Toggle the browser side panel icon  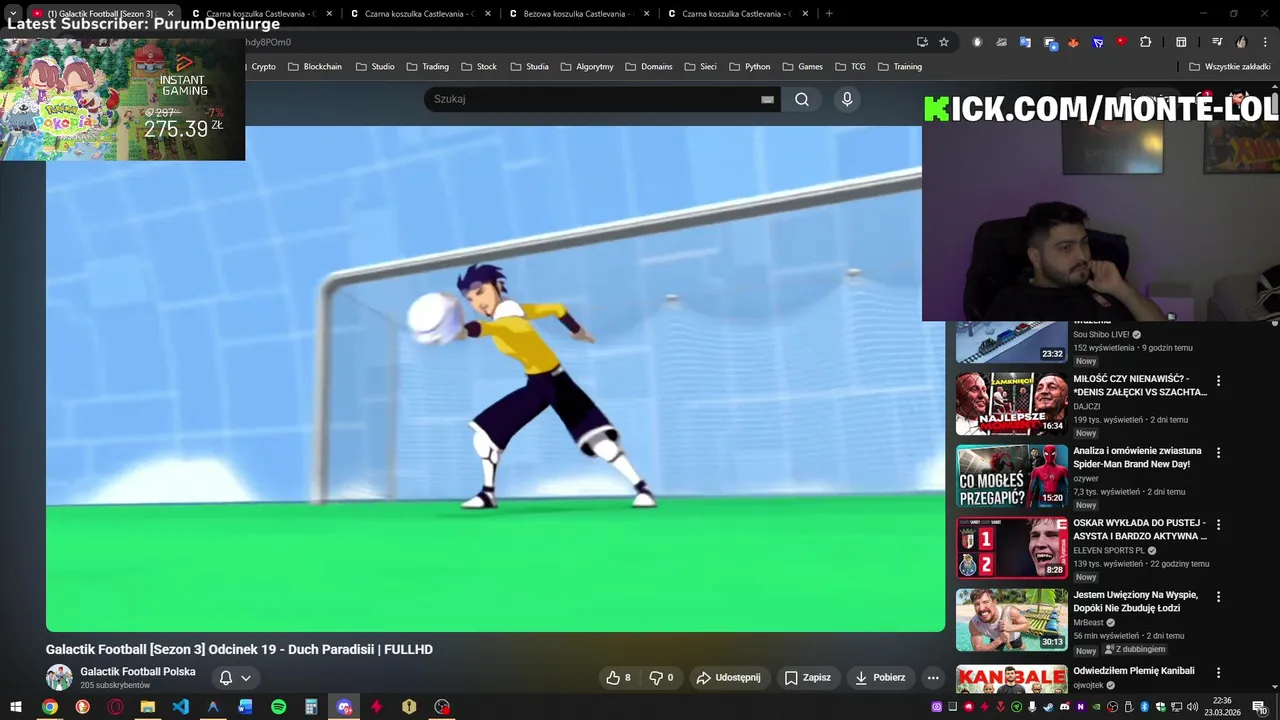1181,42
